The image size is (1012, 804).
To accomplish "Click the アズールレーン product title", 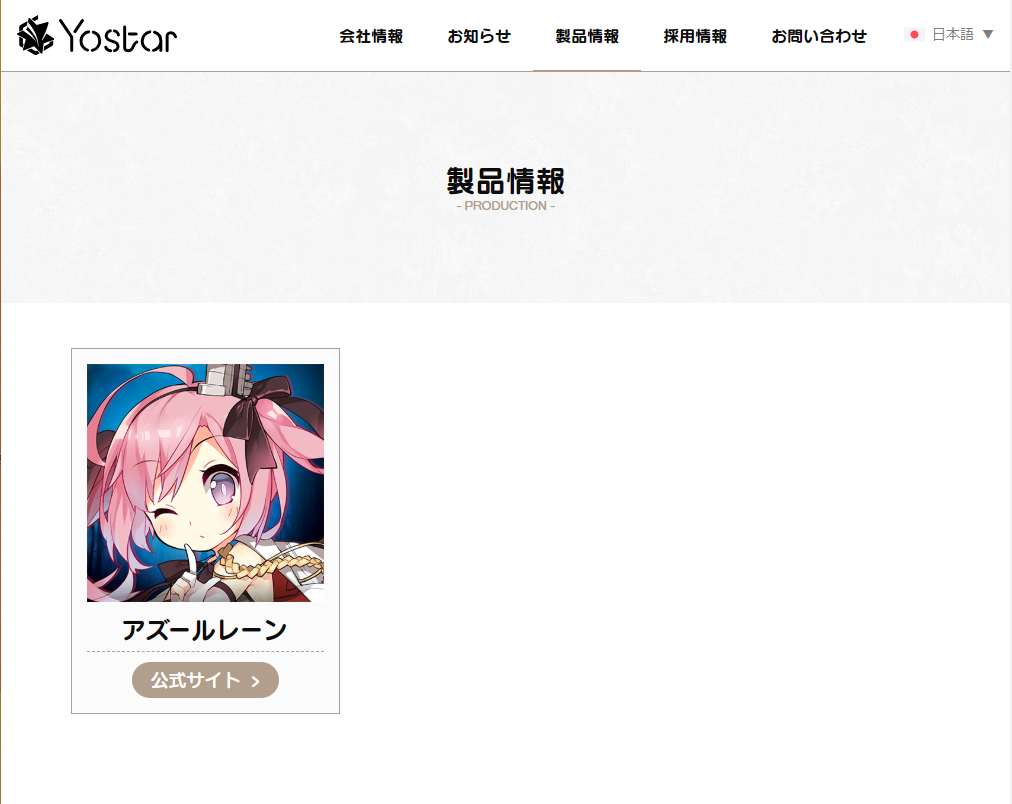I will (205, 630).
